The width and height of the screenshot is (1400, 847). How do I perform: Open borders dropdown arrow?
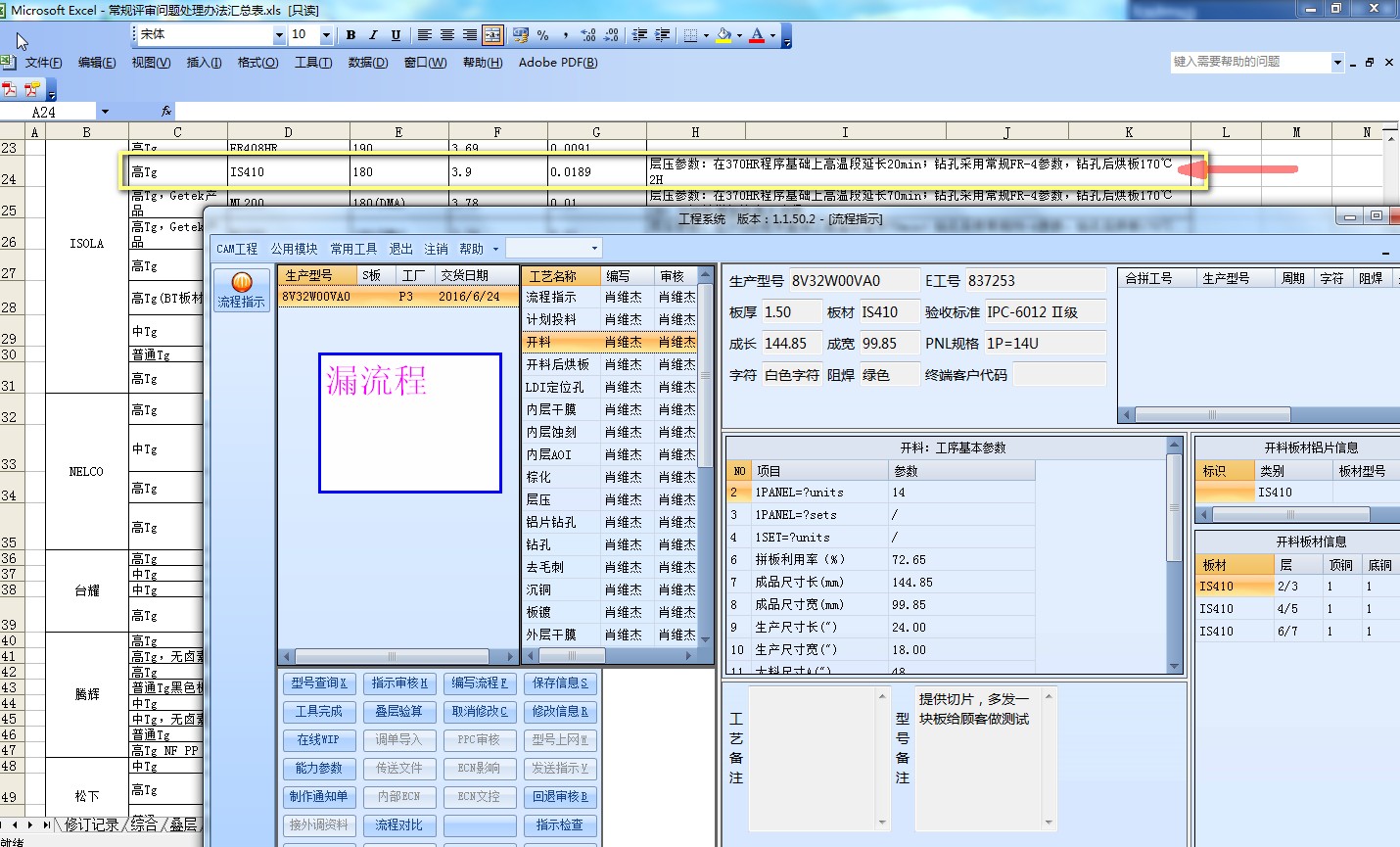click(706, 35)
